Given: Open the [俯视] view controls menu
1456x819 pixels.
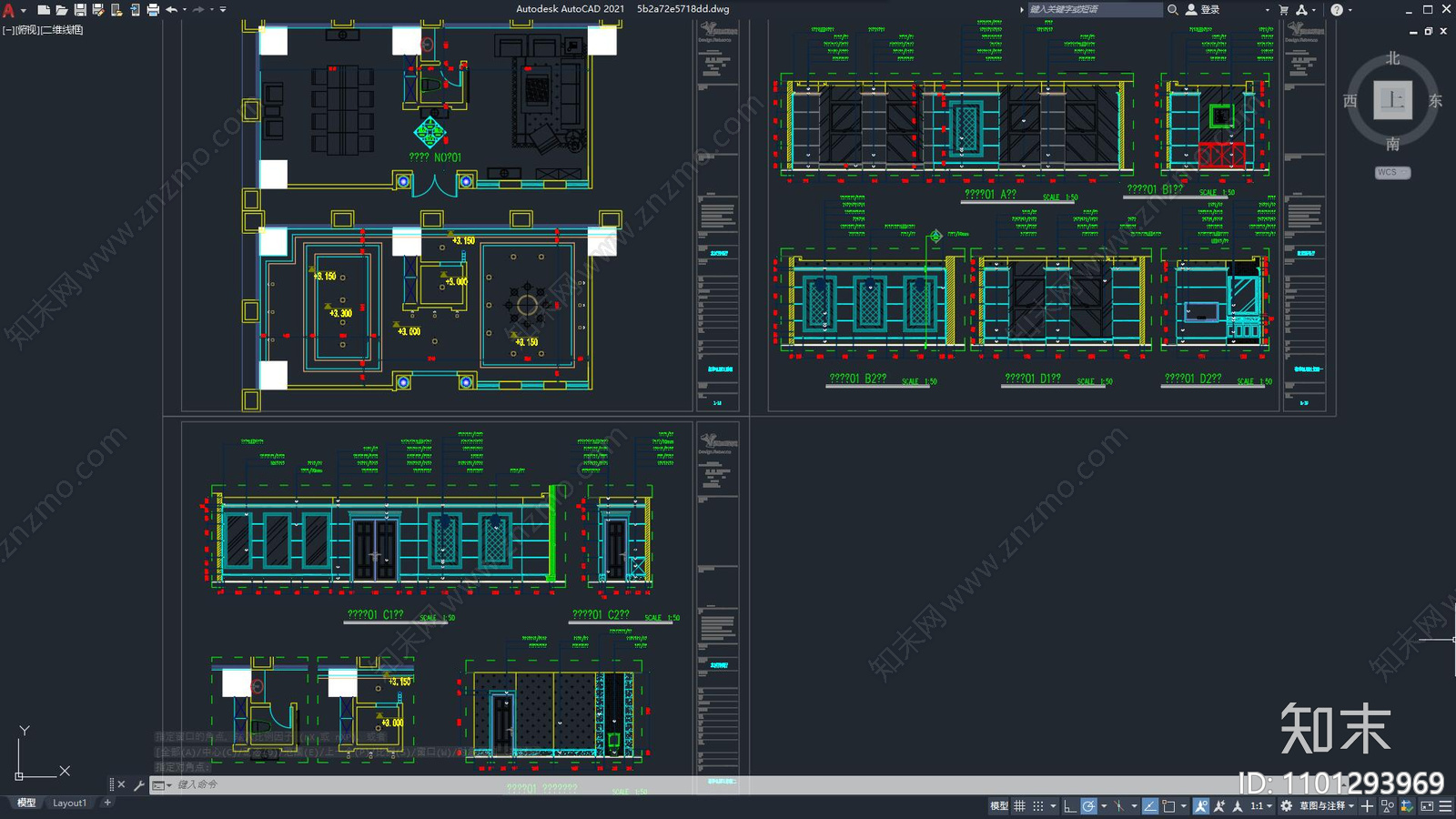Looking at the screenshot, I should click(28, 30).
